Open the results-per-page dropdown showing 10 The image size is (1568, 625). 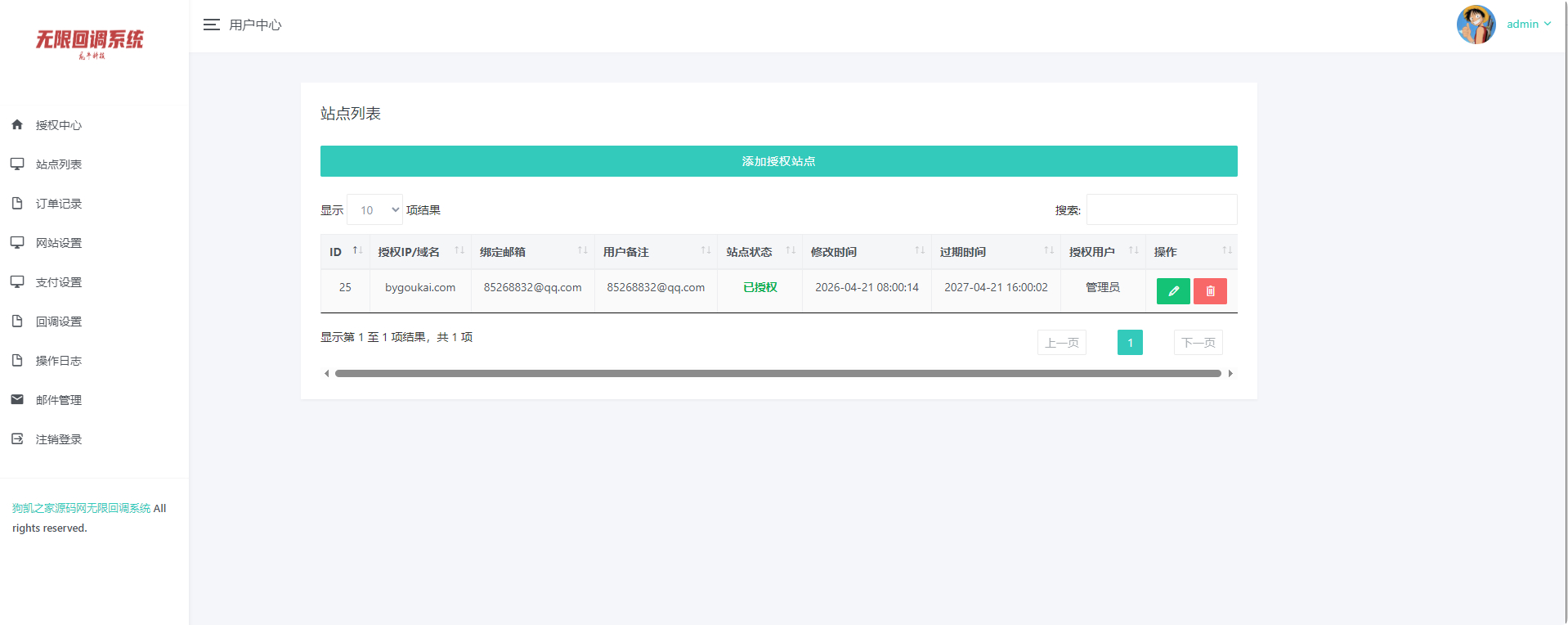(375, 209)
